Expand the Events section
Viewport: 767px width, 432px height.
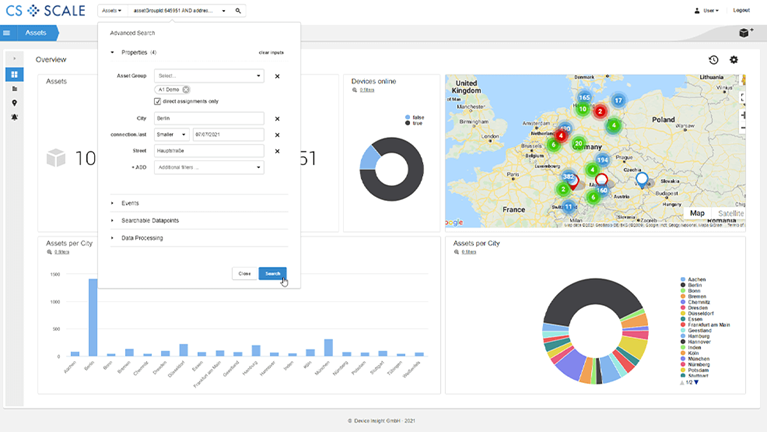point(129,202)
